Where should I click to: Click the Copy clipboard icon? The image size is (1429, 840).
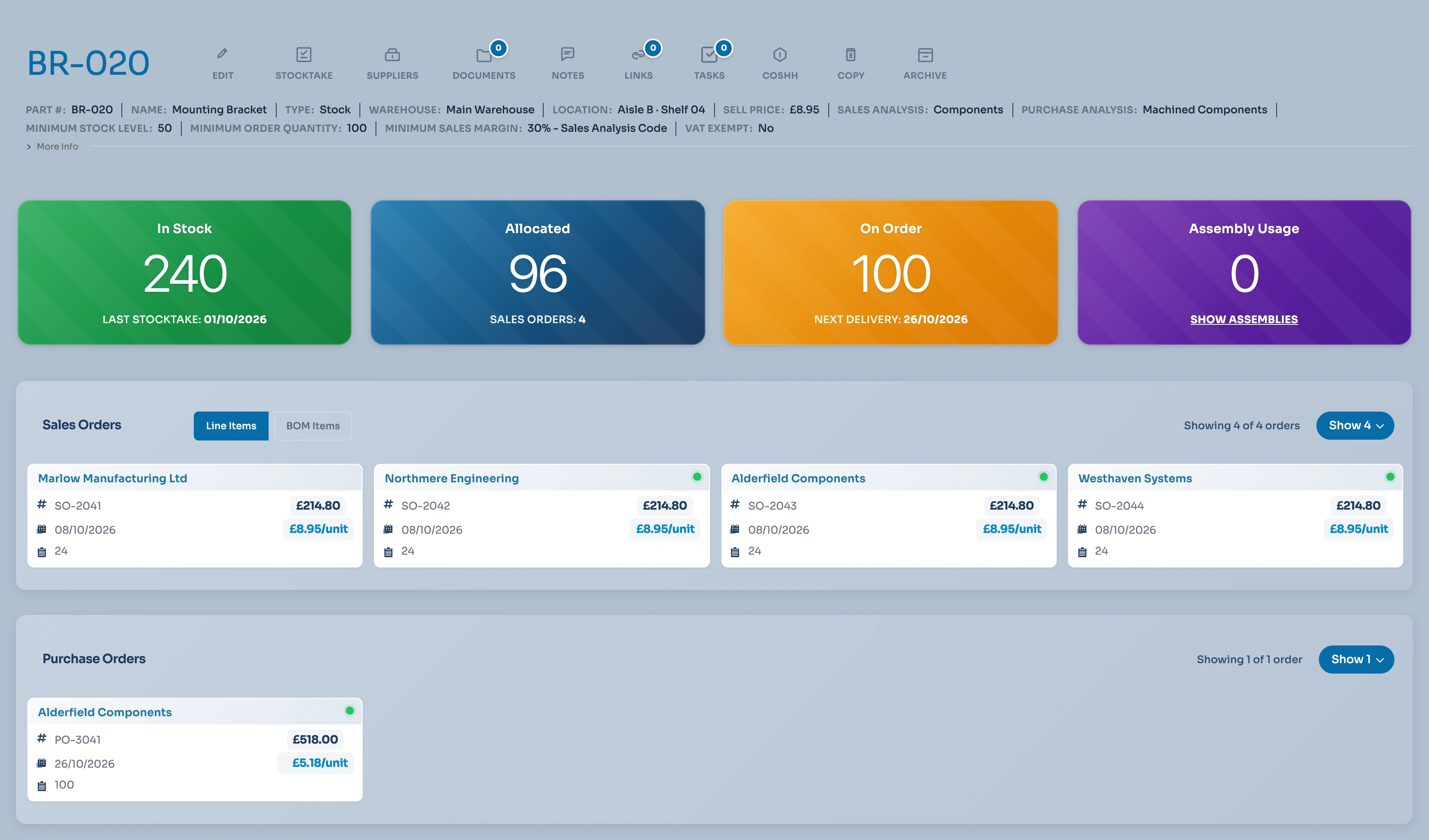pos(850,54)
